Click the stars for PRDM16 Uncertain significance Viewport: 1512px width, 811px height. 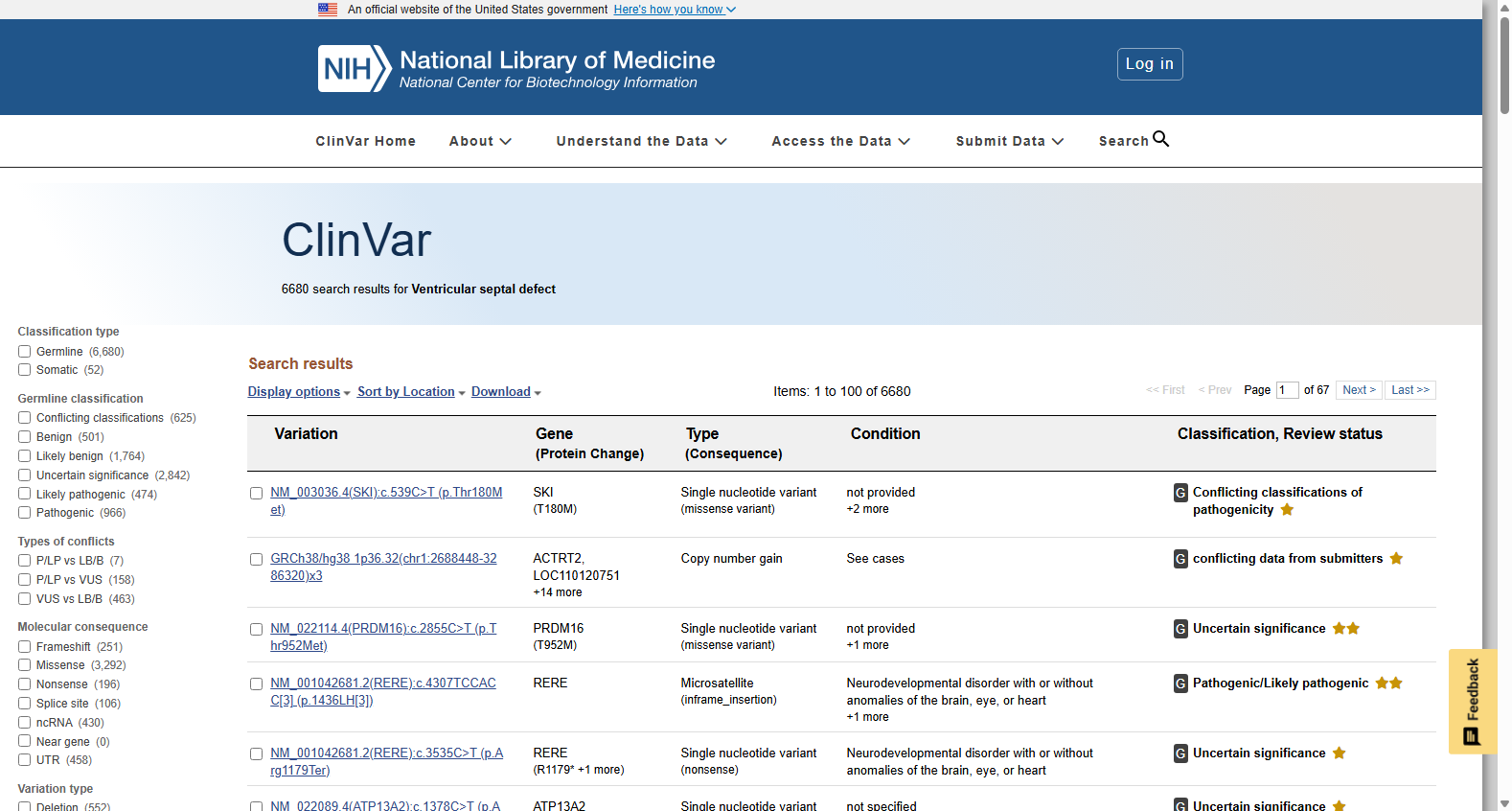click(x=1346, y=628)
